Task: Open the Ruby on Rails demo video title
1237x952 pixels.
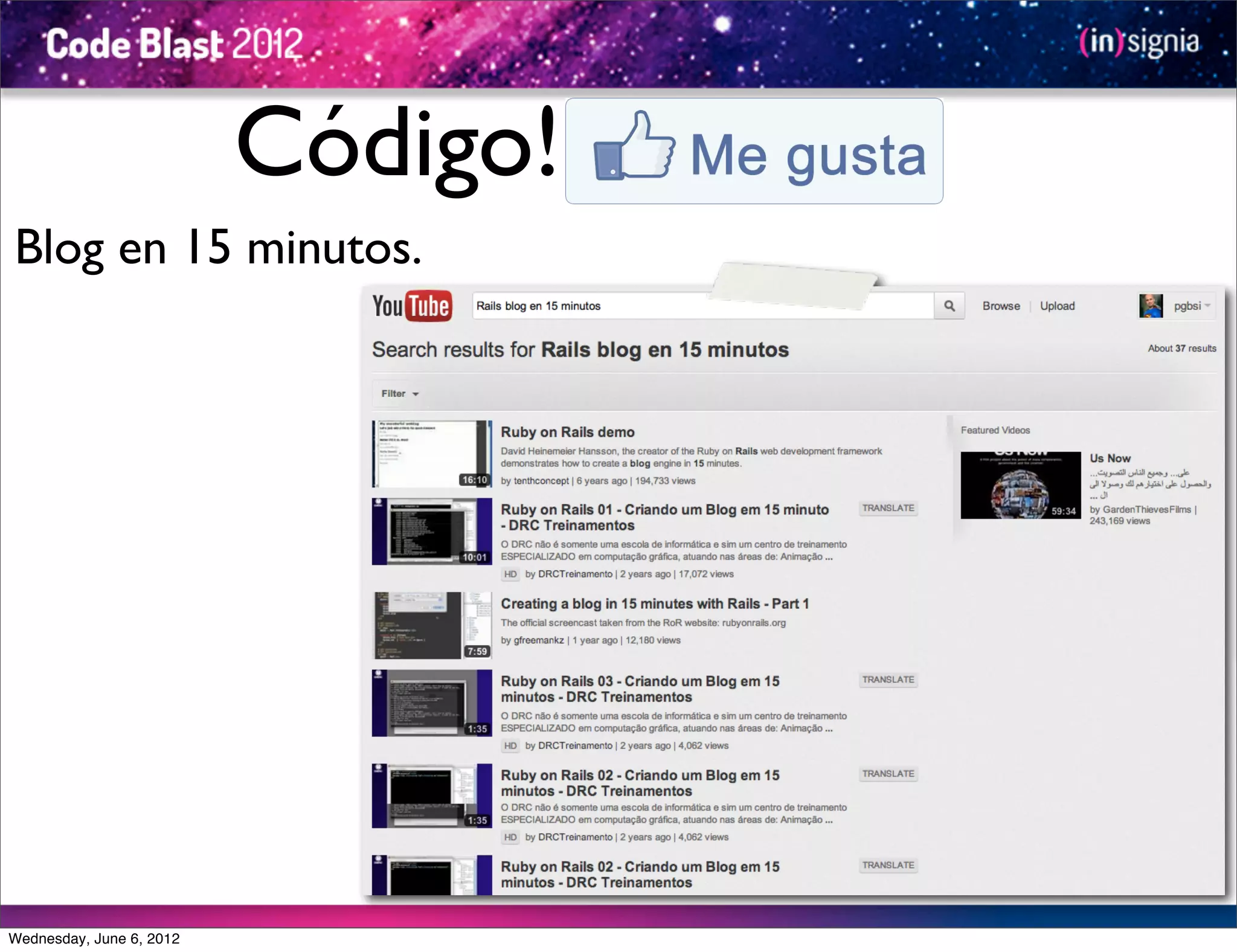Action: point(567,432)
